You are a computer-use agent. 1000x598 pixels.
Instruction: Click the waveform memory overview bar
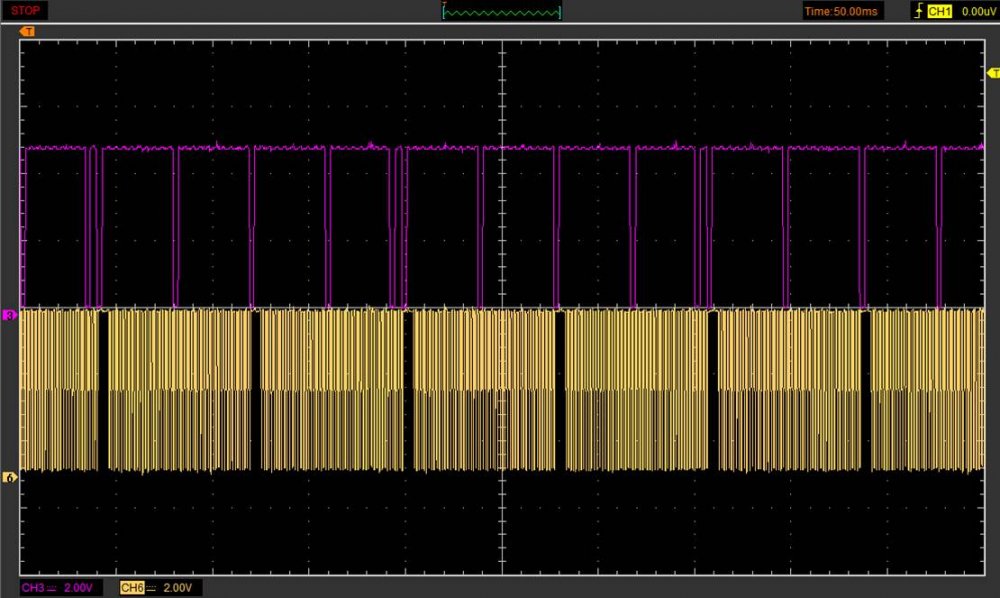[501, 12]
